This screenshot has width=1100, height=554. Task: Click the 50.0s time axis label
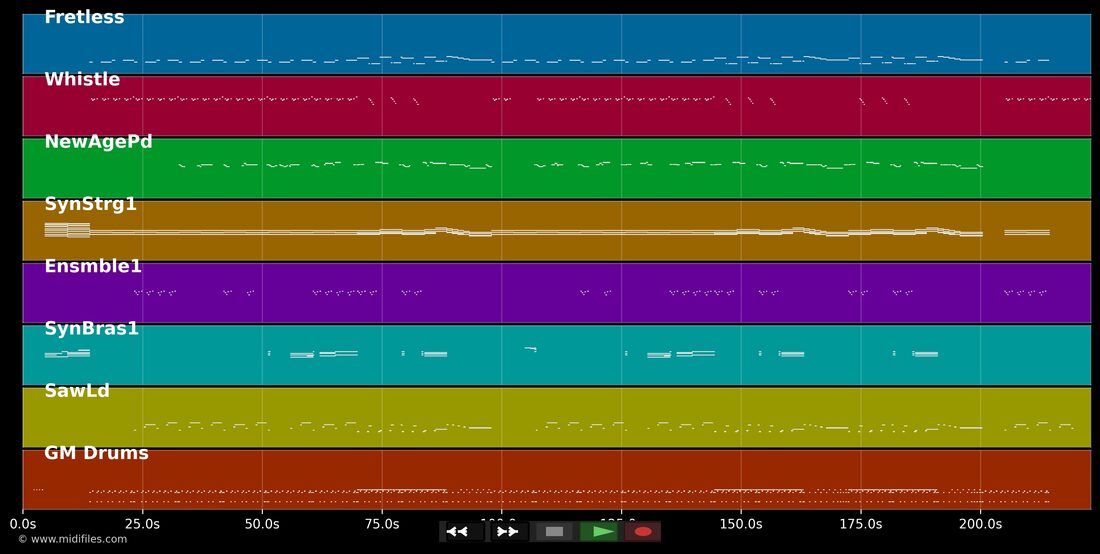click(262, 524)
